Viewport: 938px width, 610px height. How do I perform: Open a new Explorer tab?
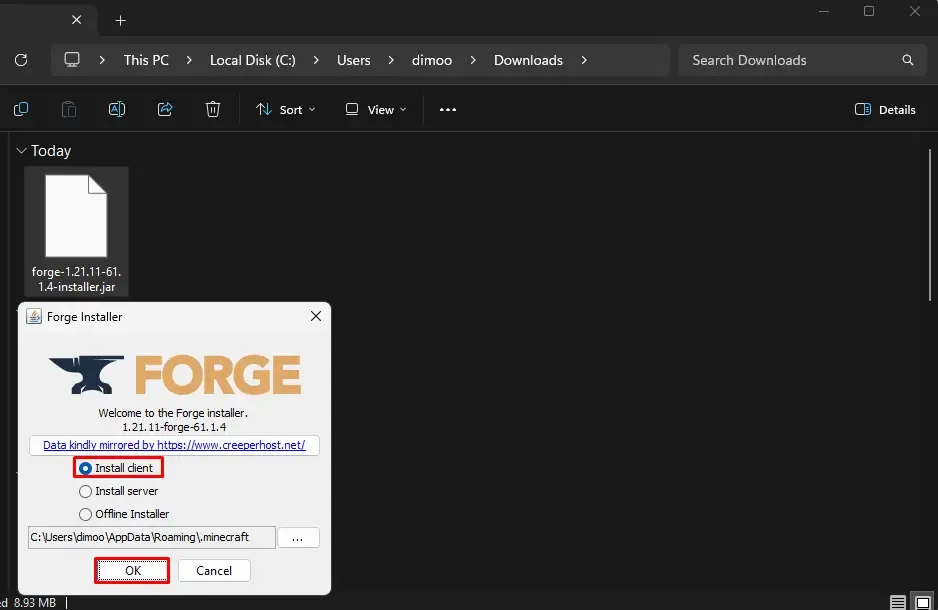tap(120, 20)
